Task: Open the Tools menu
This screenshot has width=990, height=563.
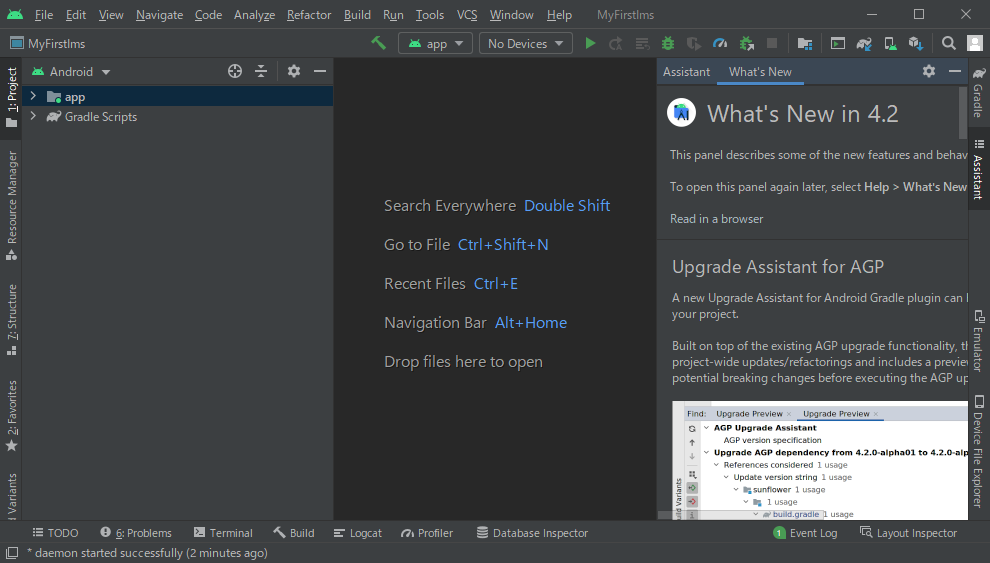Action: click(x=429, y=15)
